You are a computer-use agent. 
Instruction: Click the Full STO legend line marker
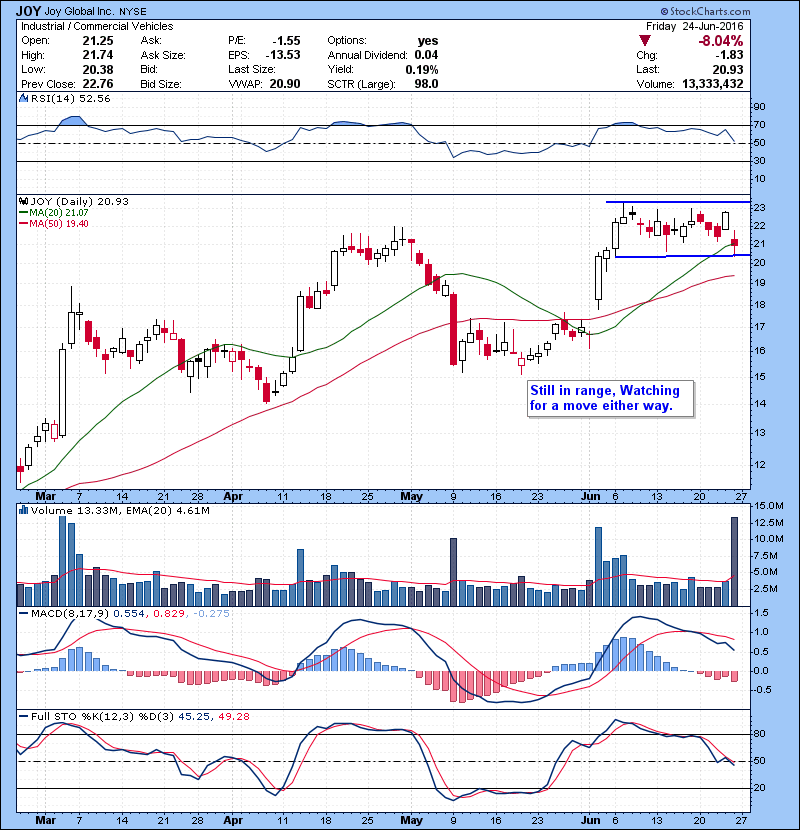click(23, 715)
